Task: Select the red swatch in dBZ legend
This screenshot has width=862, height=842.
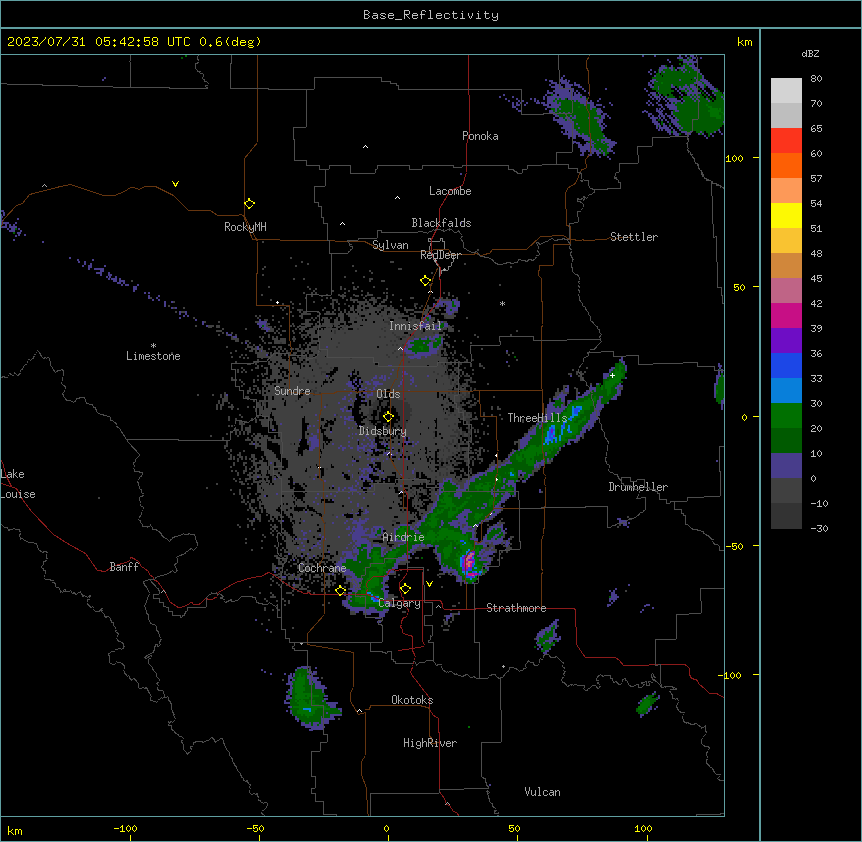Action: [x=786, y=141]
